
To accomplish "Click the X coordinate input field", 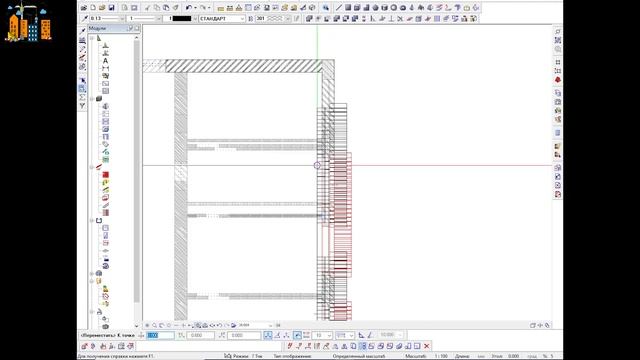I will 160,335.
